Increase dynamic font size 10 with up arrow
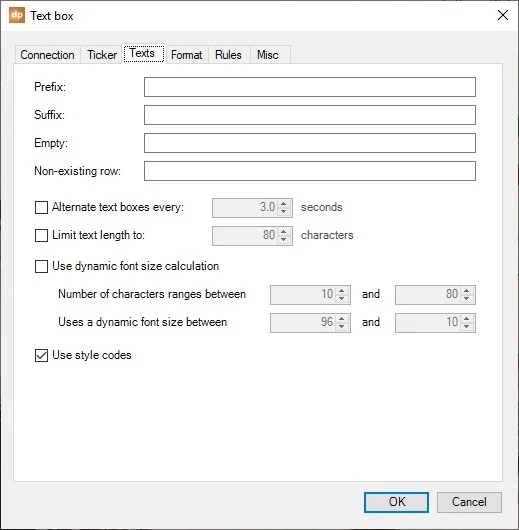519x530 pixels. click(x=467, y=318)
